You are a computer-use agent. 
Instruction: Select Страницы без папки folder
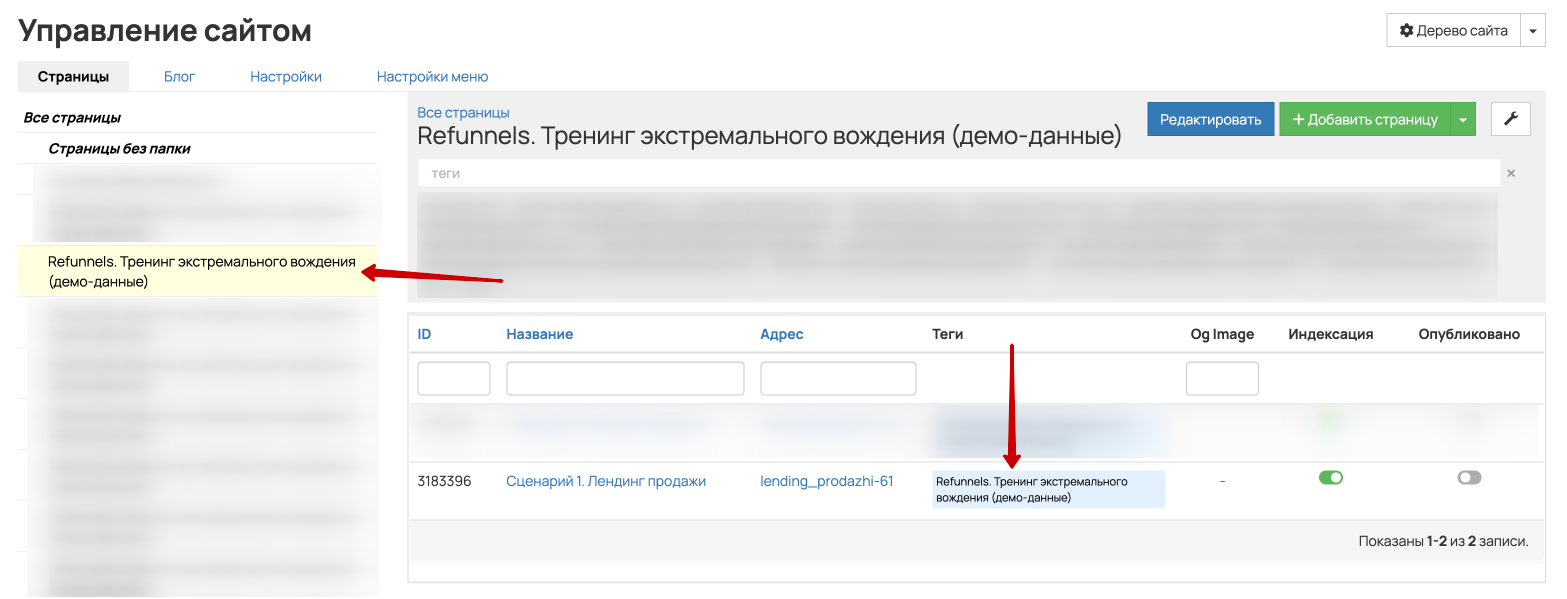[x=119, y=148]
